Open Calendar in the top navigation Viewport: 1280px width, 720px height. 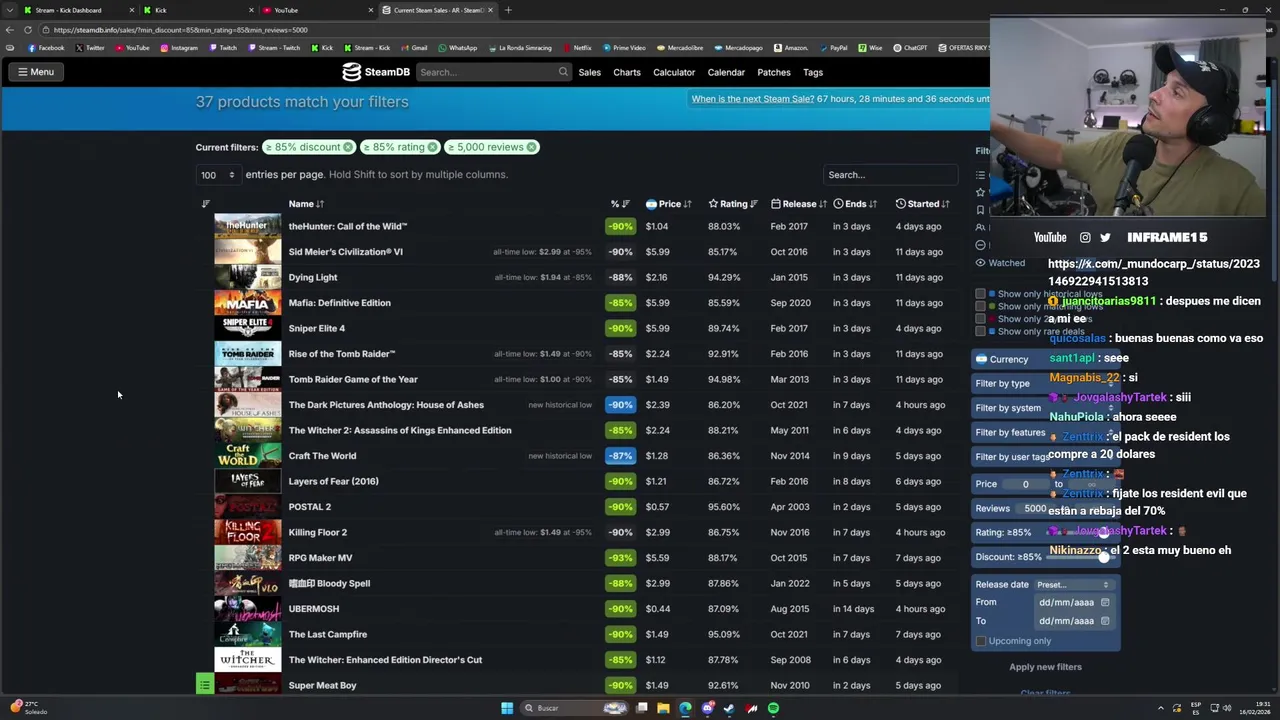(x=726, y=72)
